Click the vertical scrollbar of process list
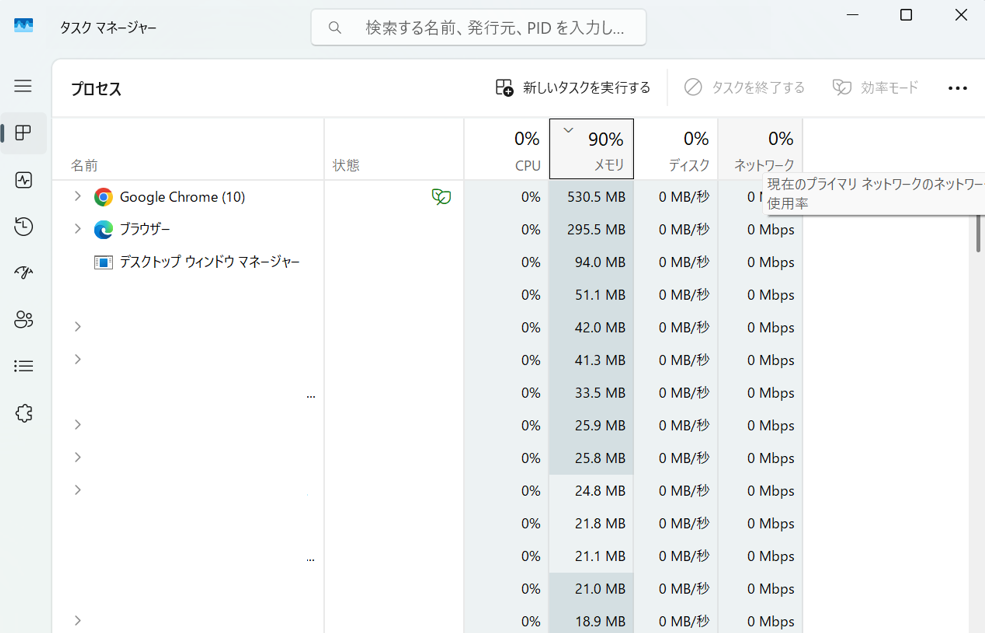 coord(977,232)
